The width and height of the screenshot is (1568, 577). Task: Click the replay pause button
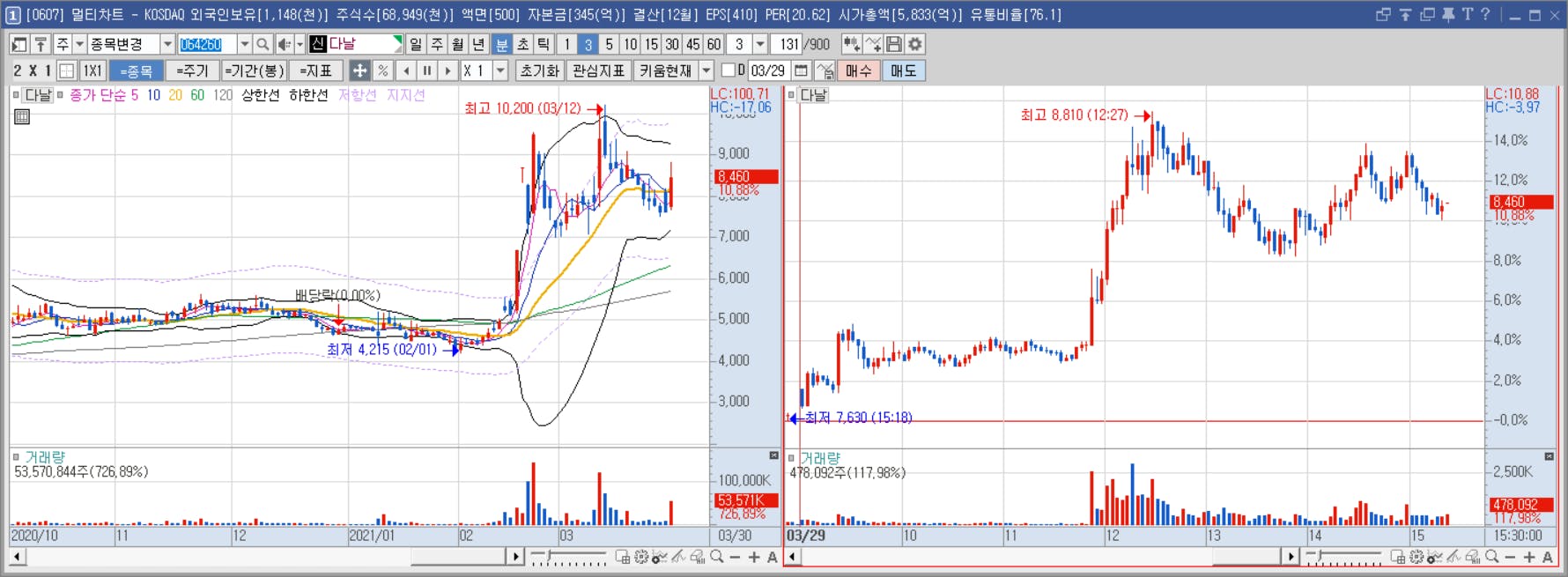click(x=427, y=70)
